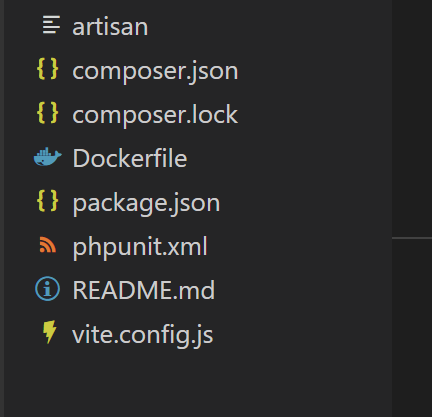This screenshot has height=417, width=432.
Task: Select the vite.config.js file
Action: click(x=142, y=334)
